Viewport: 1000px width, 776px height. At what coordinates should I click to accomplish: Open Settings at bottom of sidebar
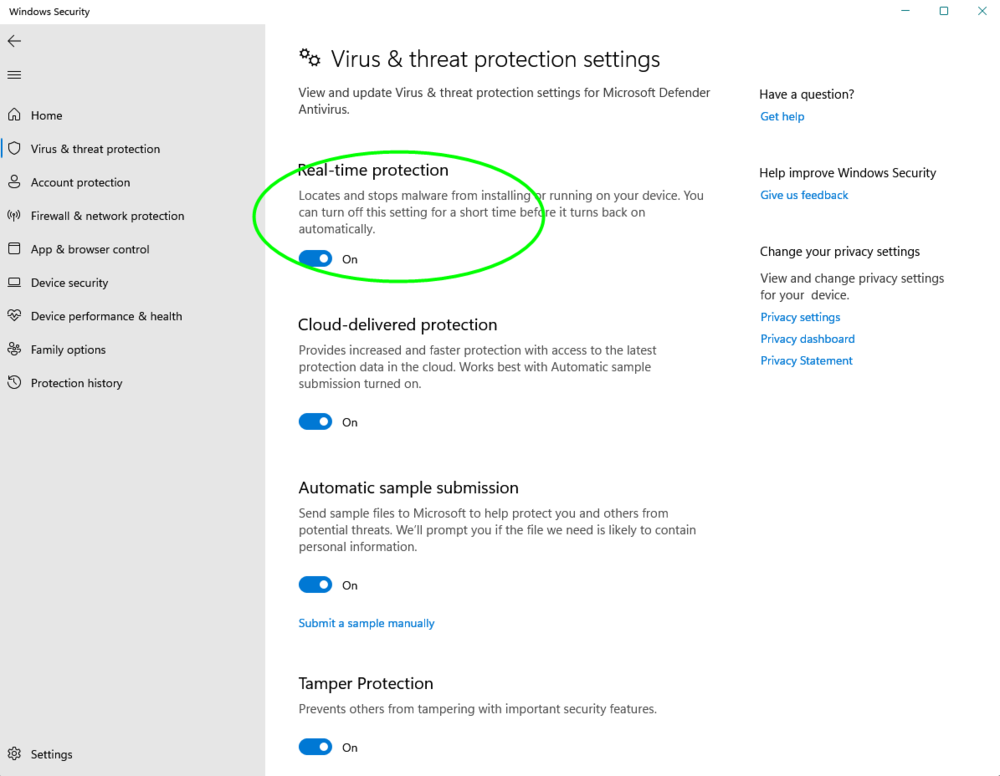point(51,755)
